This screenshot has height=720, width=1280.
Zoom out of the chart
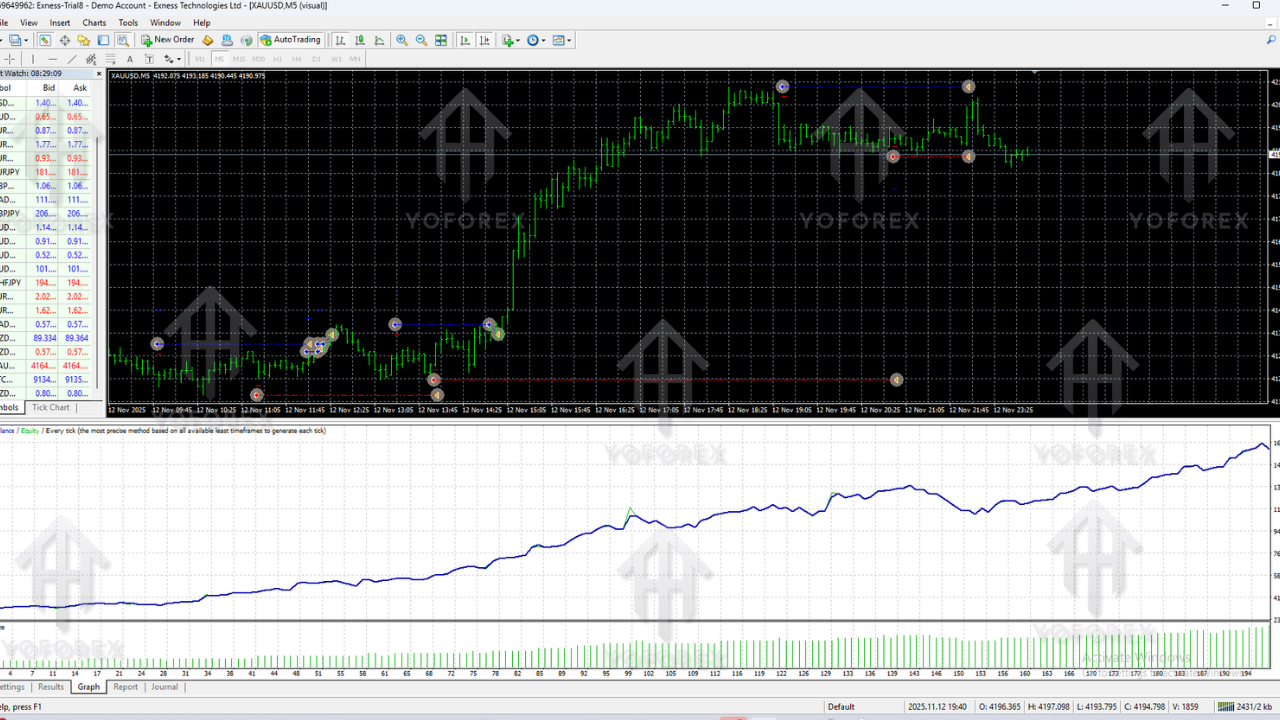pos(422,40)
